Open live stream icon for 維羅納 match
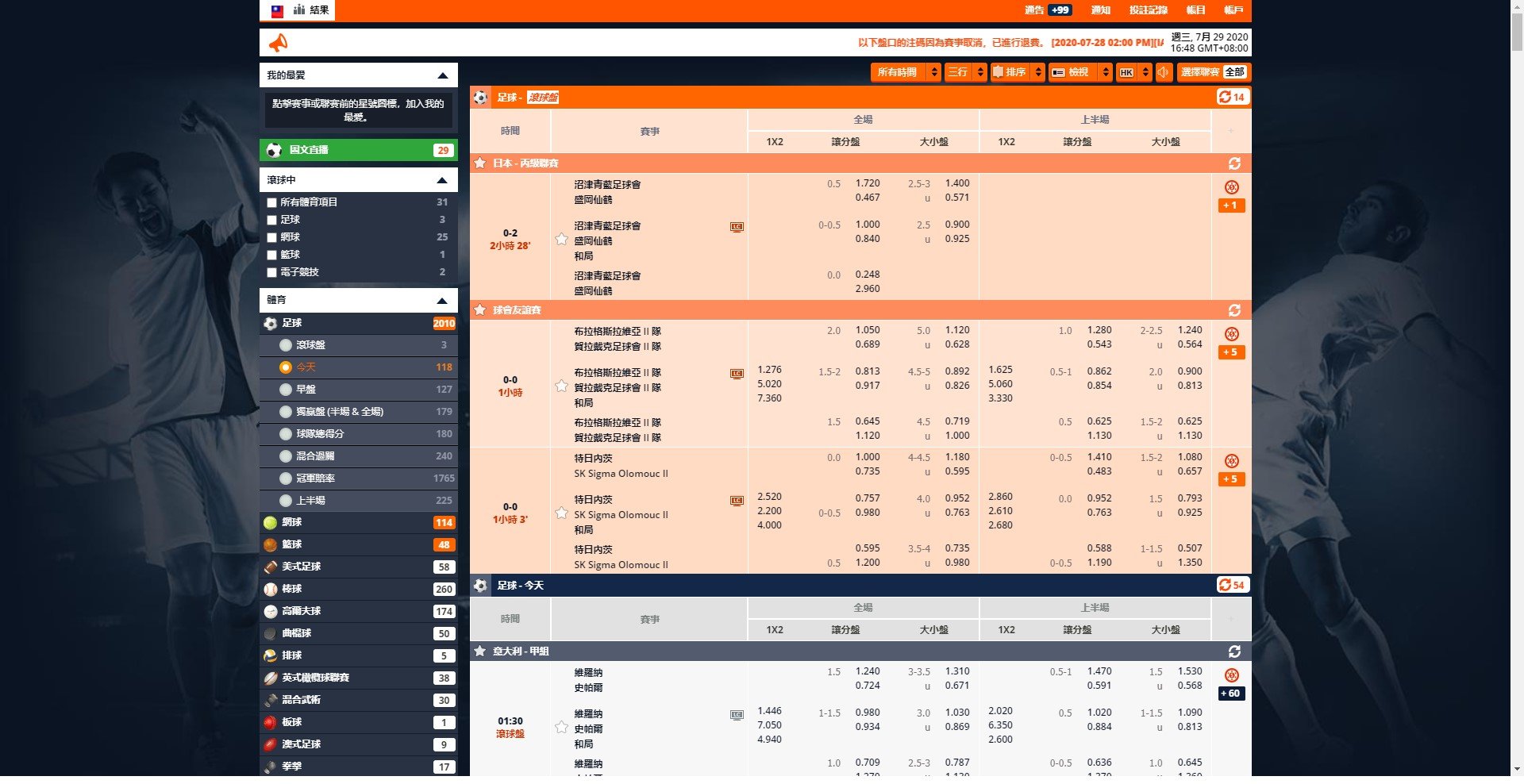 [x=737, y=715]
